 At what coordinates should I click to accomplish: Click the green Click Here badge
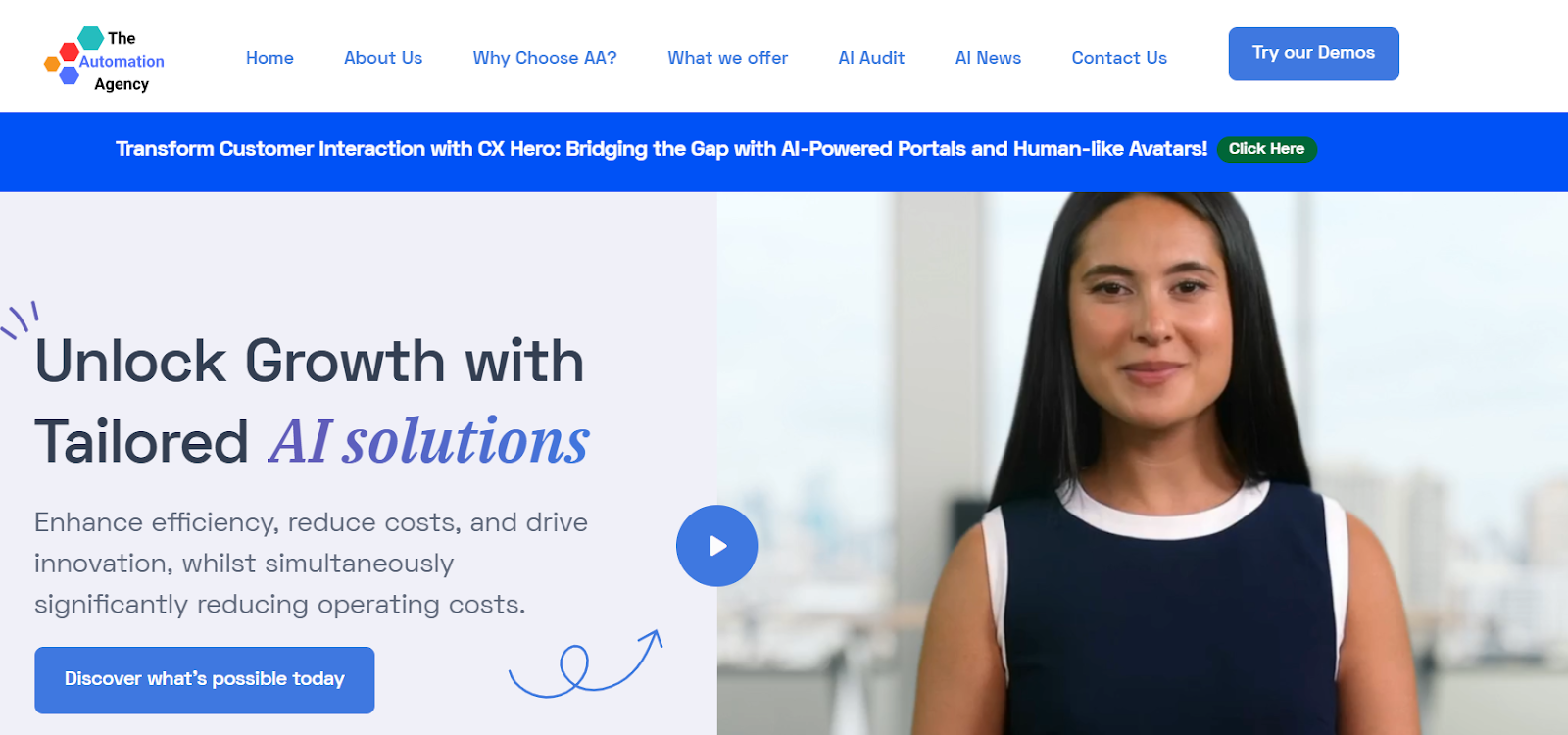(x=1266, y=149)
